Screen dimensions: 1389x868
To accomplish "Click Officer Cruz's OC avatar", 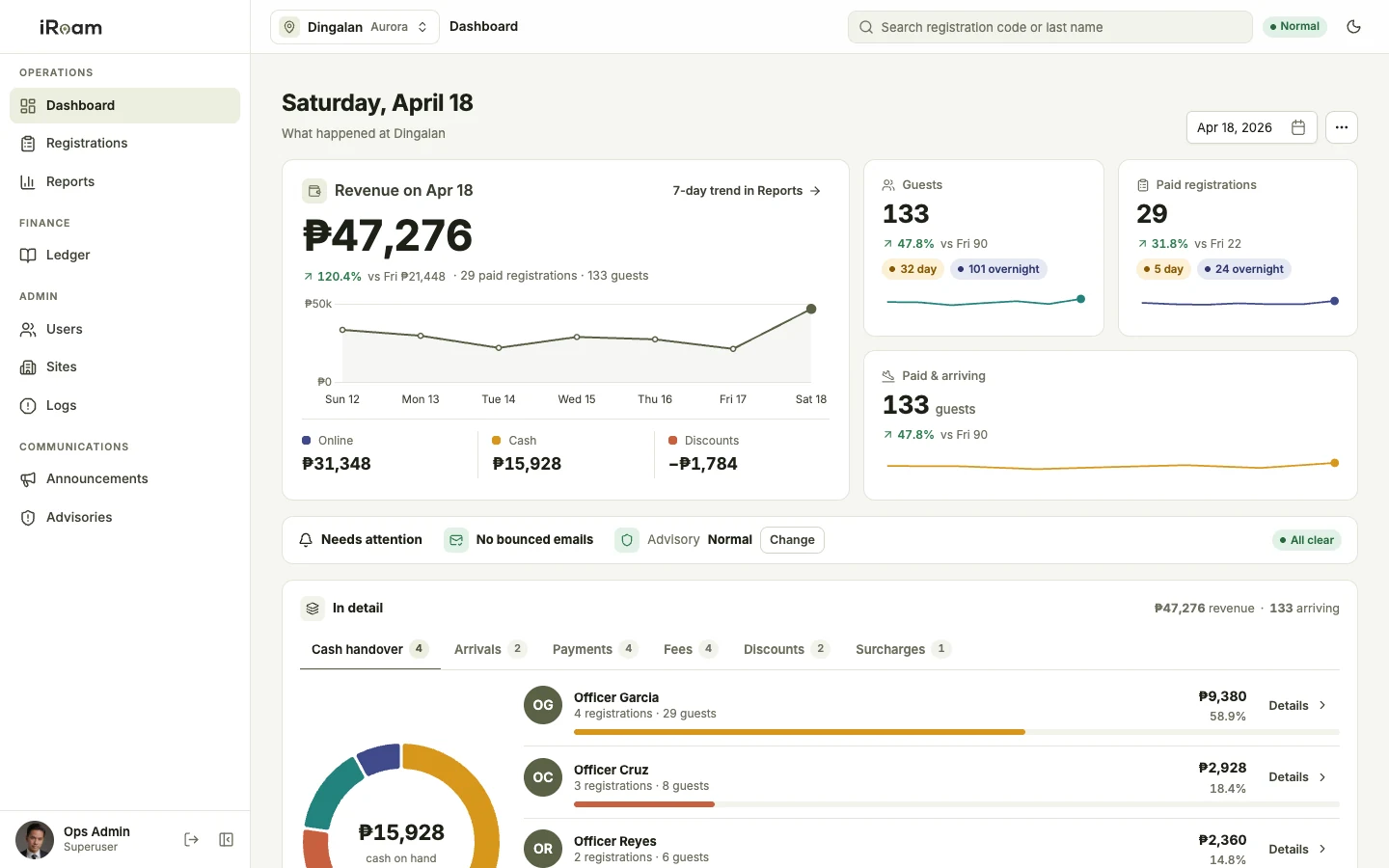I will click(543, 777).
